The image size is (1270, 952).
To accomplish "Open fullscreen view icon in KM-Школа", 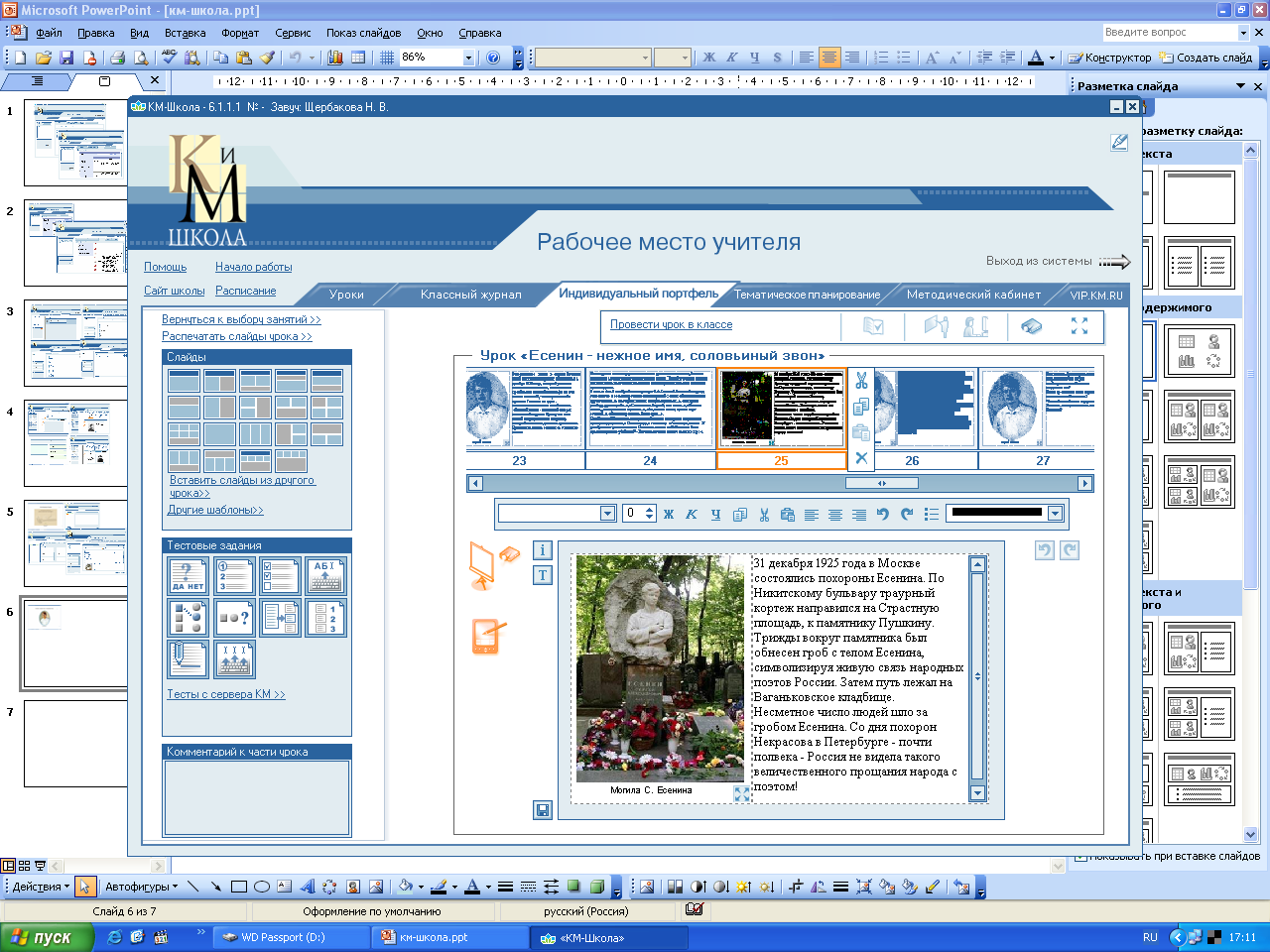I will 1079,325.
